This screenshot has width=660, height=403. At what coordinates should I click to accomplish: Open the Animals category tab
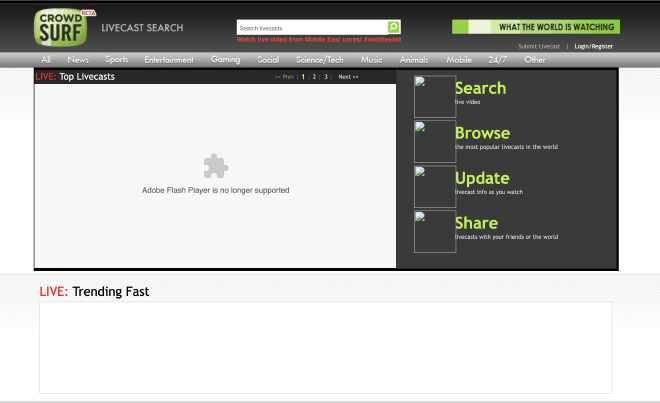click(x=414, y=60)
